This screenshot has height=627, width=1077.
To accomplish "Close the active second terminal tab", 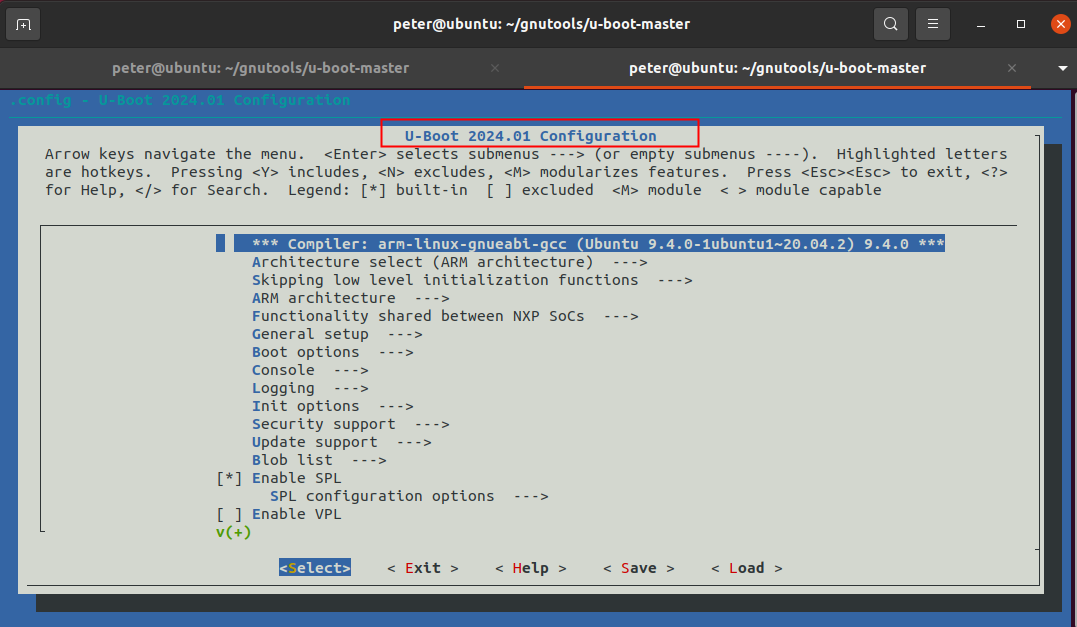I will coord(1012,68).
